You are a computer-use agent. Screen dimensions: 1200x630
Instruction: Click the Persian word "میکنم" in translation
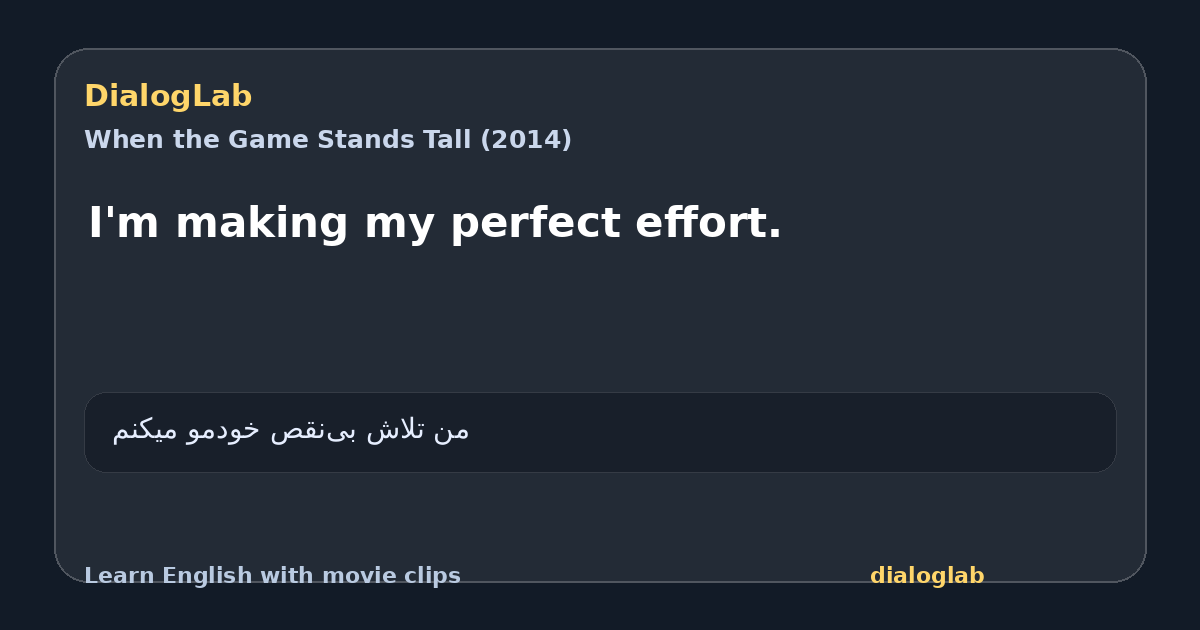(146, 430)
